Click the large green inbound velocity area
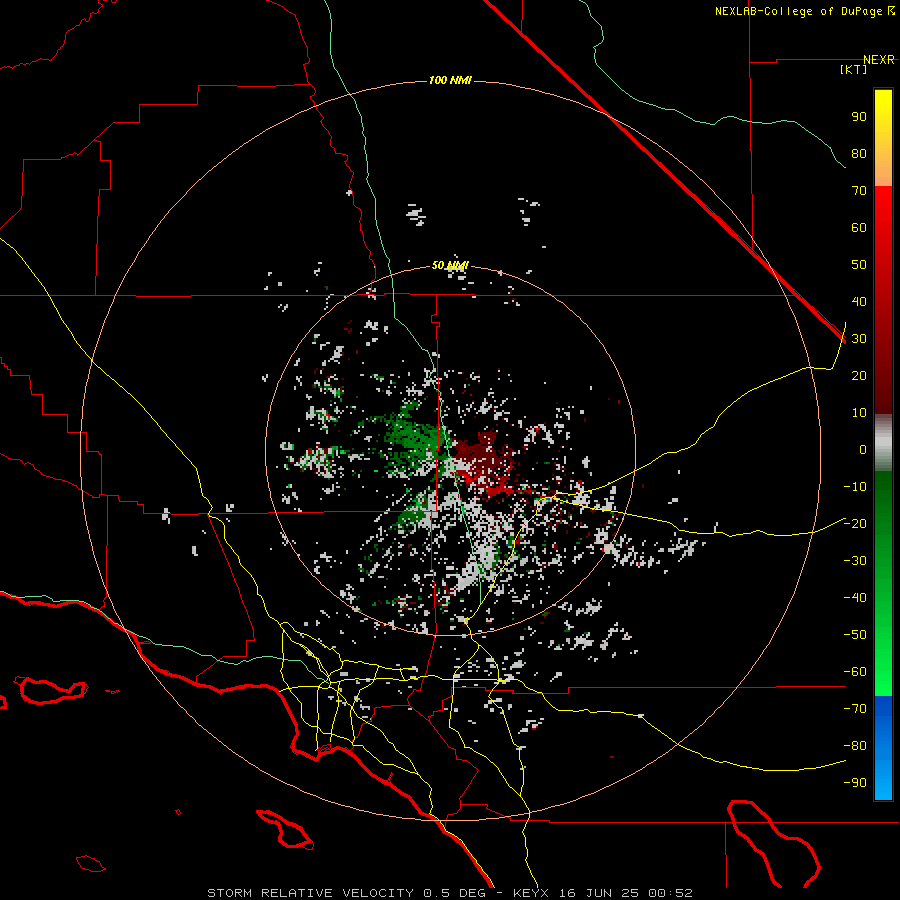 click(412, 439)
